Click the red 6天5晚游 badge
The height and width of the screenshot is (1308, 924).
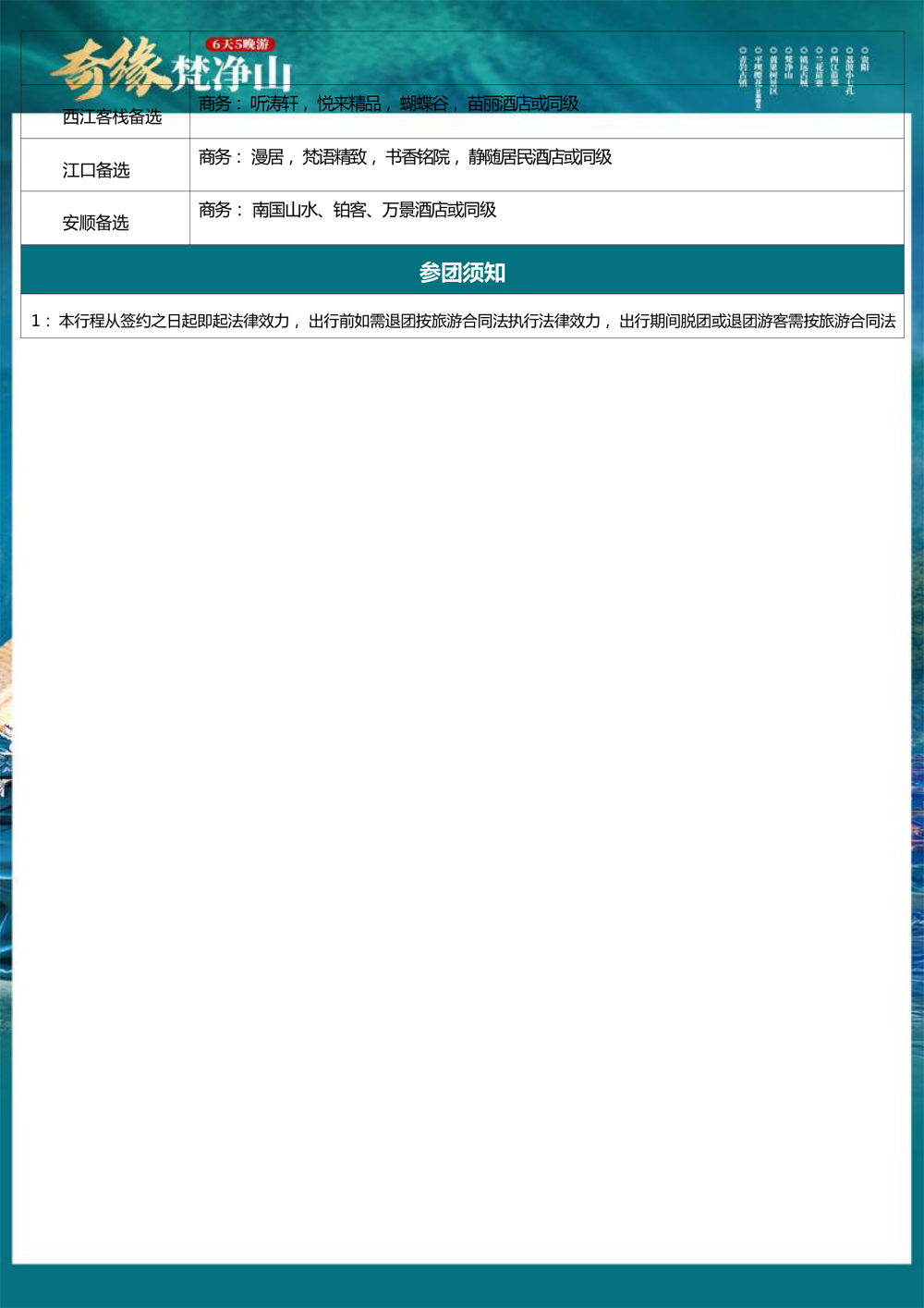click(240, 43)
